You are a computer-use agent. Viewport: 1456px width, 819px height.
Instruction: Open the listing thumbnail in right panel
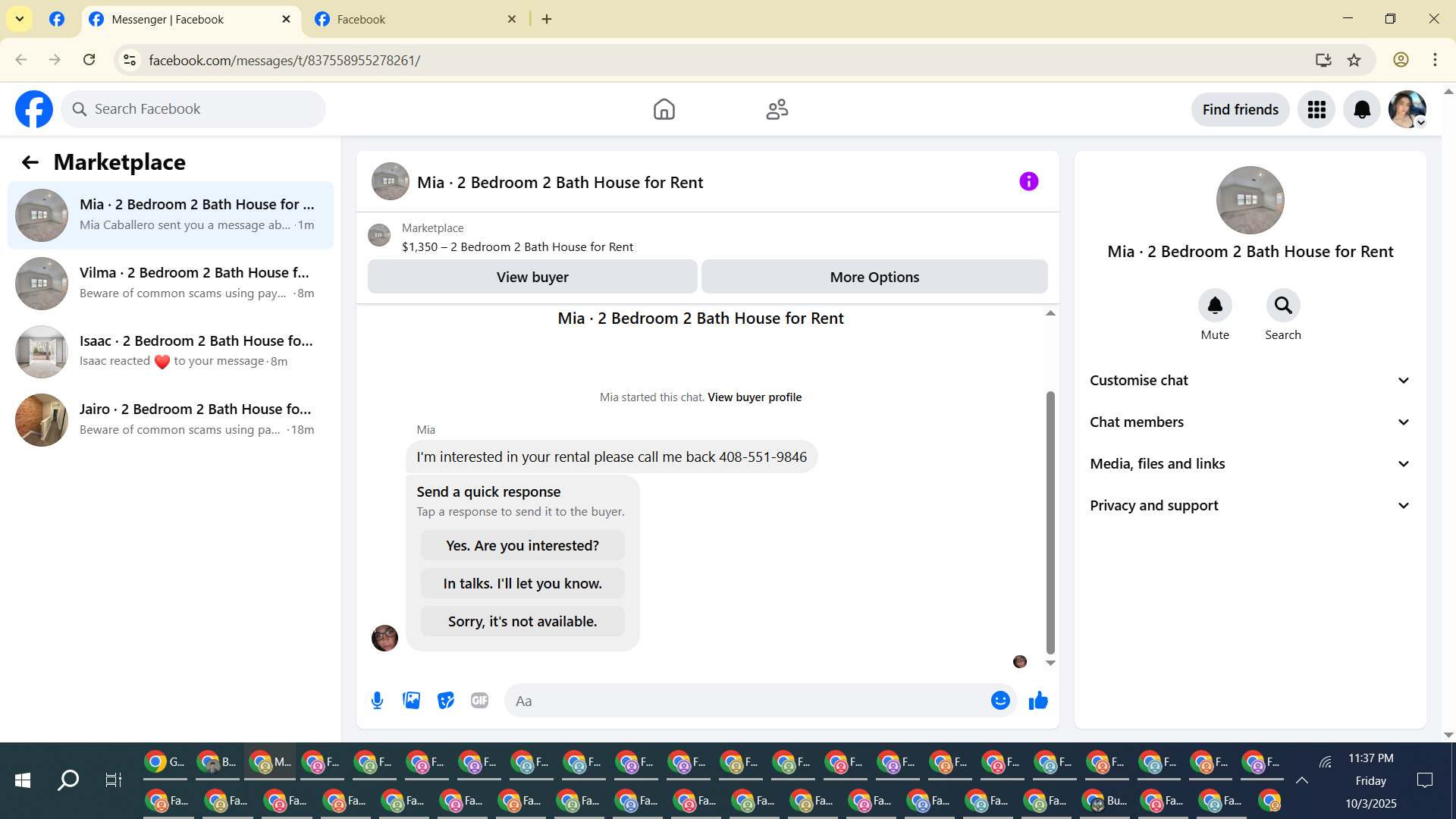(x=1250, y=200)
